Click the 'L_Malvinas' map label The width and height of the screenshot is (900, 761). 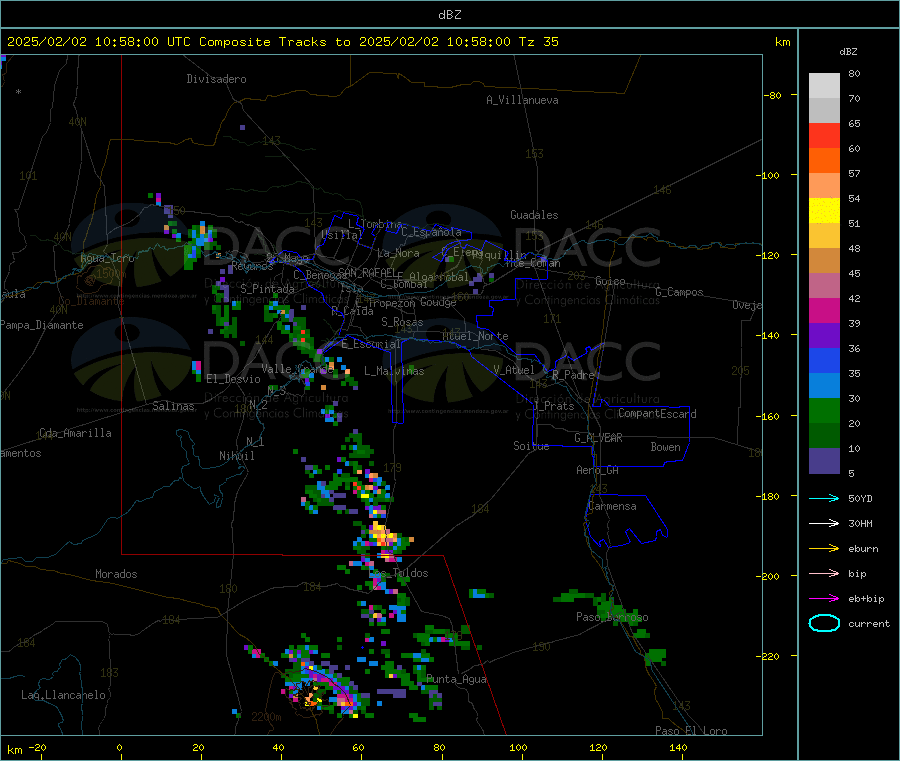pyautogui.click(x=394, y=371)
